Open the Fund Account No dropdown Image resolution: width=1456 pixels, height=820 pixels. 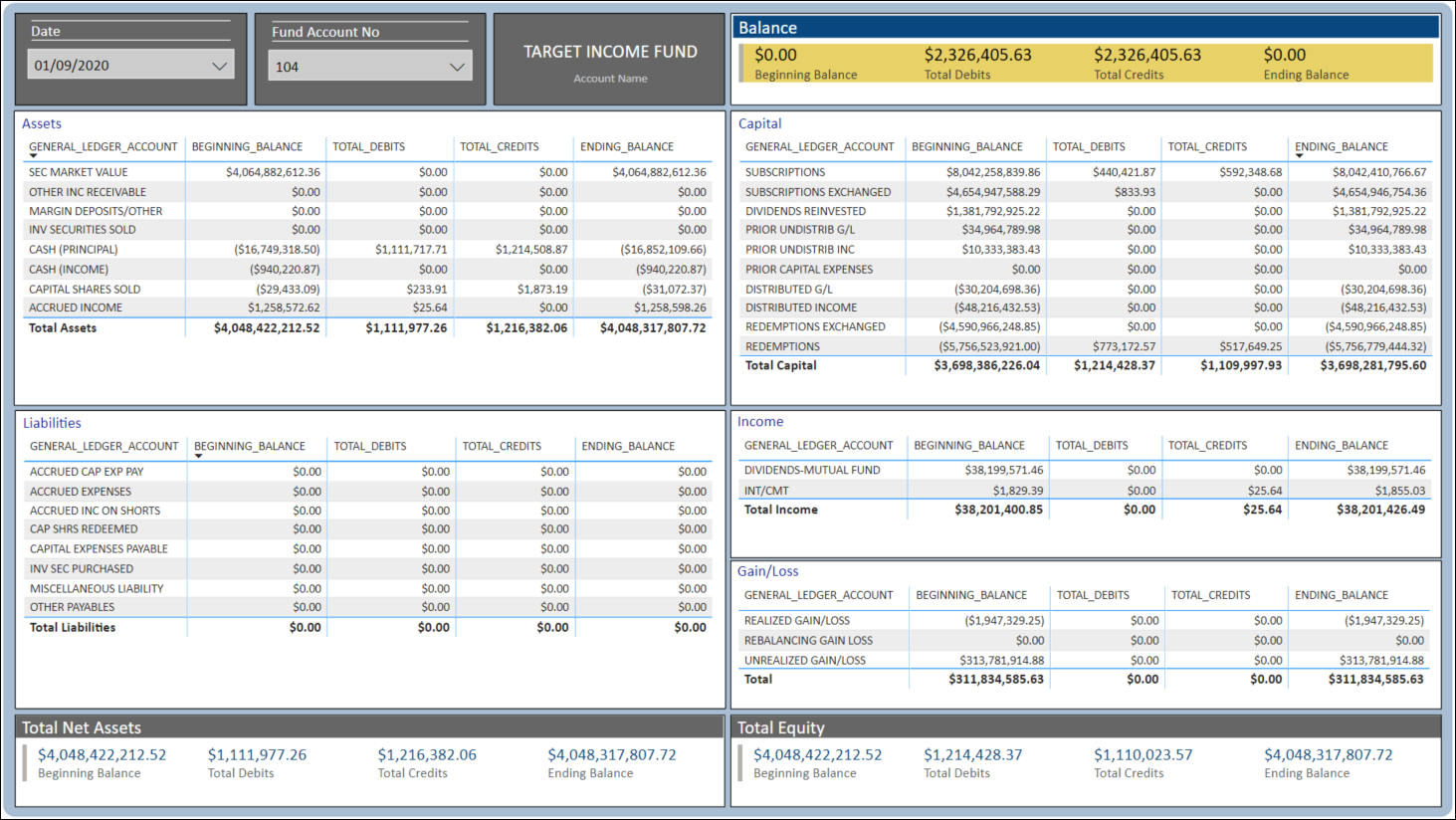click(x=369, y=66)
